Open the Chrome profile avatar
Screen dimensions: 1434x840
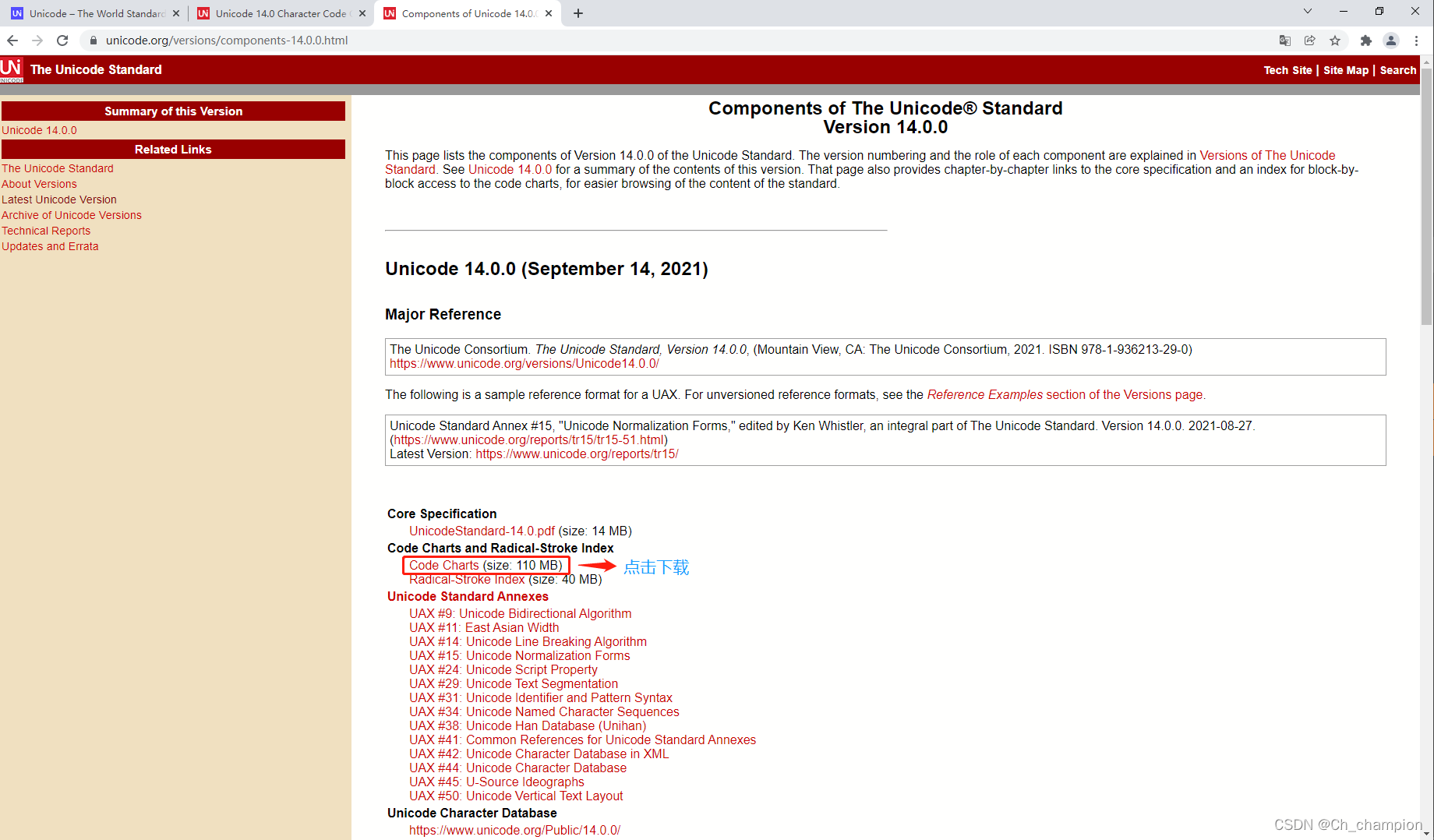[1391, 41]
